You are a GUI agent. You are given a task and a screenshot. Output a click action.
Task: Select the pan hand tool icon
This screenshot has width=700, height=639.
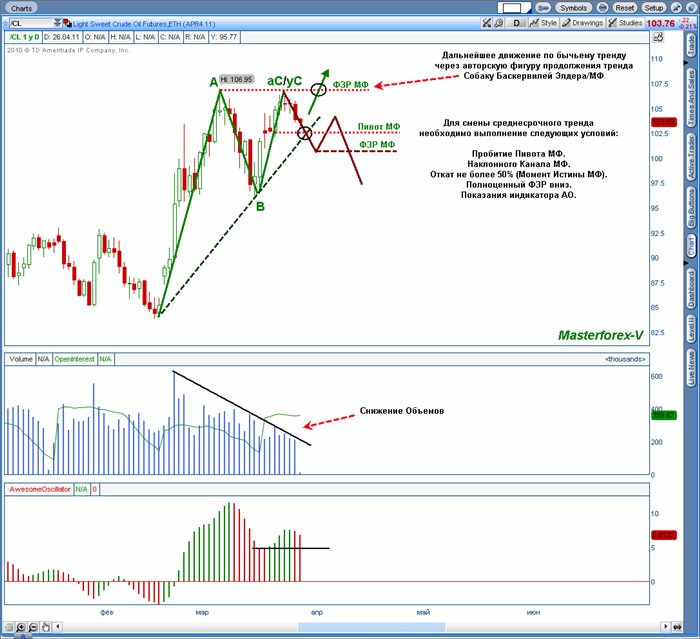[x=46, y=627]
